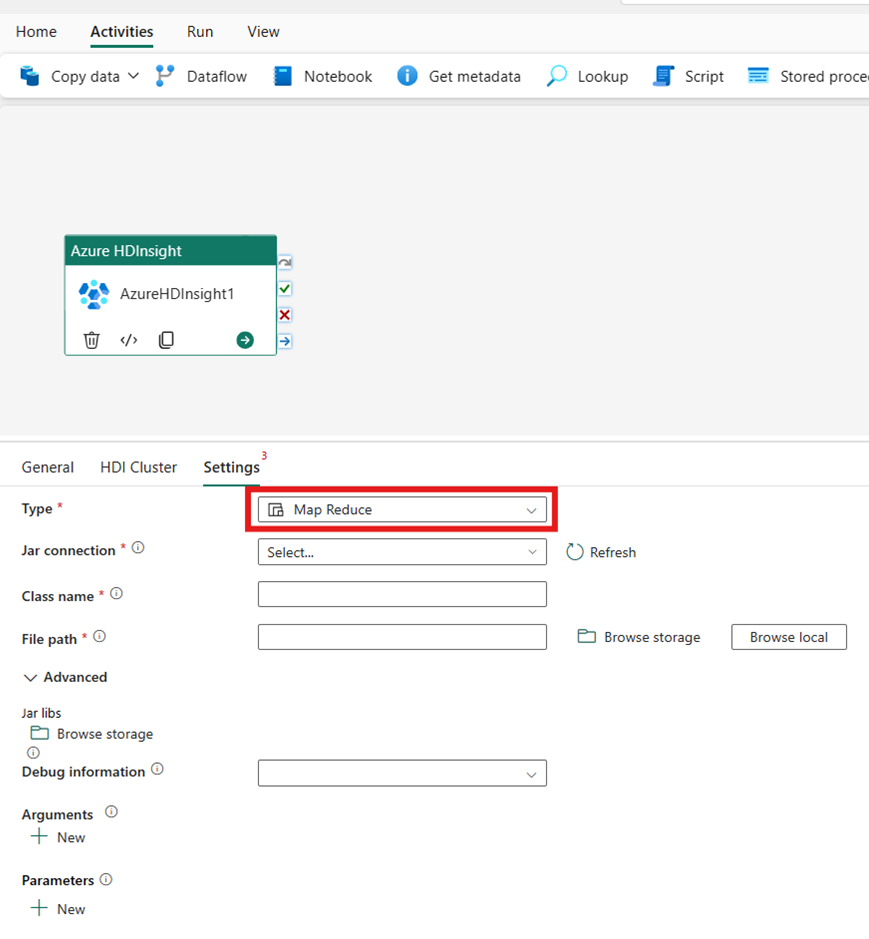Screen dimensions: 869x939
Task: Show info tooltip for Jar connection
Action: pyautogui.click(x=138, y=547)
